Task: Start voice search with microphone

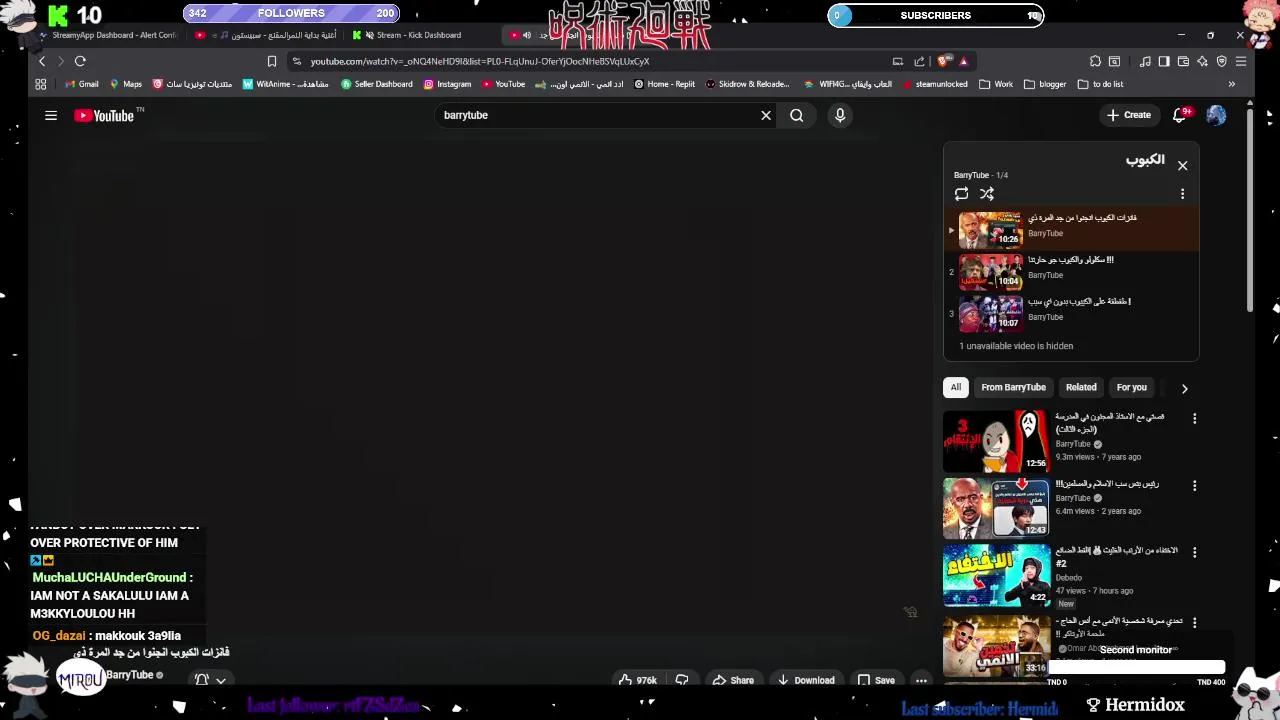Action: pyautogui.click(x=840, y=115)
